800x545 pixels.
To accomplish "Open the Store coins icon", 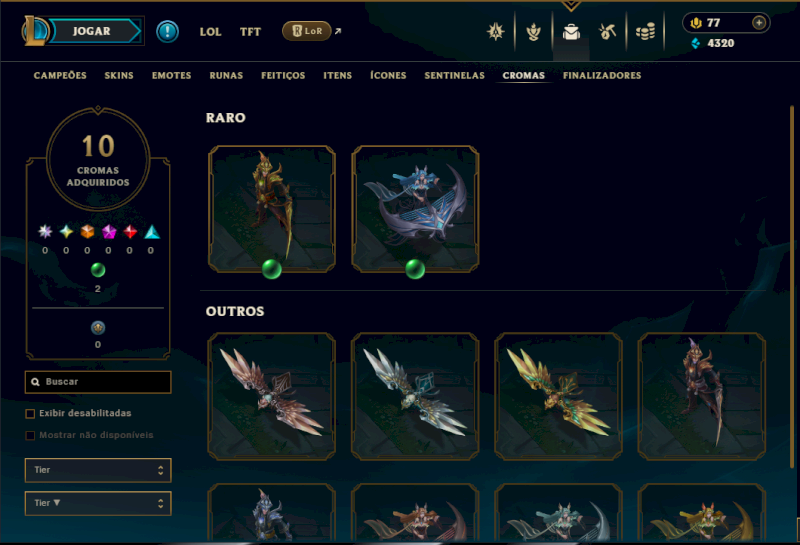I will coord(645,32).
